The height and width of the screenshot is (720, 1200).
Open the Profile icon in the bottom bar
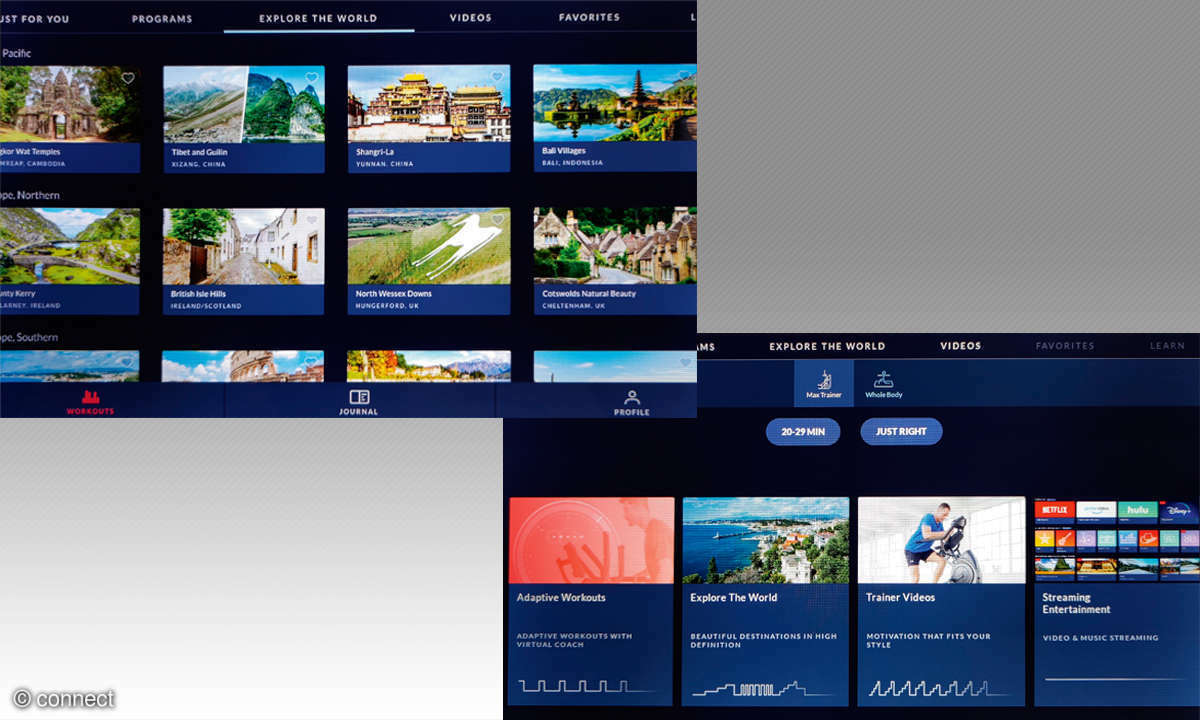(x=631, y=397)
